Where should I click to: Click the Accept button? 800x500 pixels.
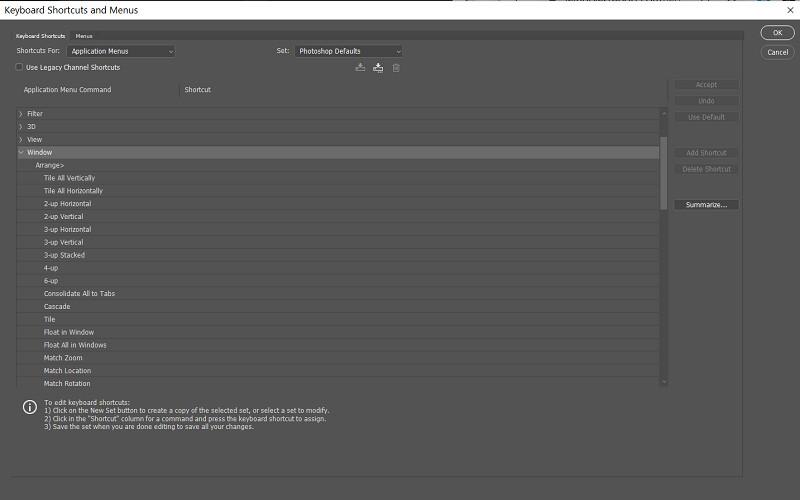pos(706,85)
